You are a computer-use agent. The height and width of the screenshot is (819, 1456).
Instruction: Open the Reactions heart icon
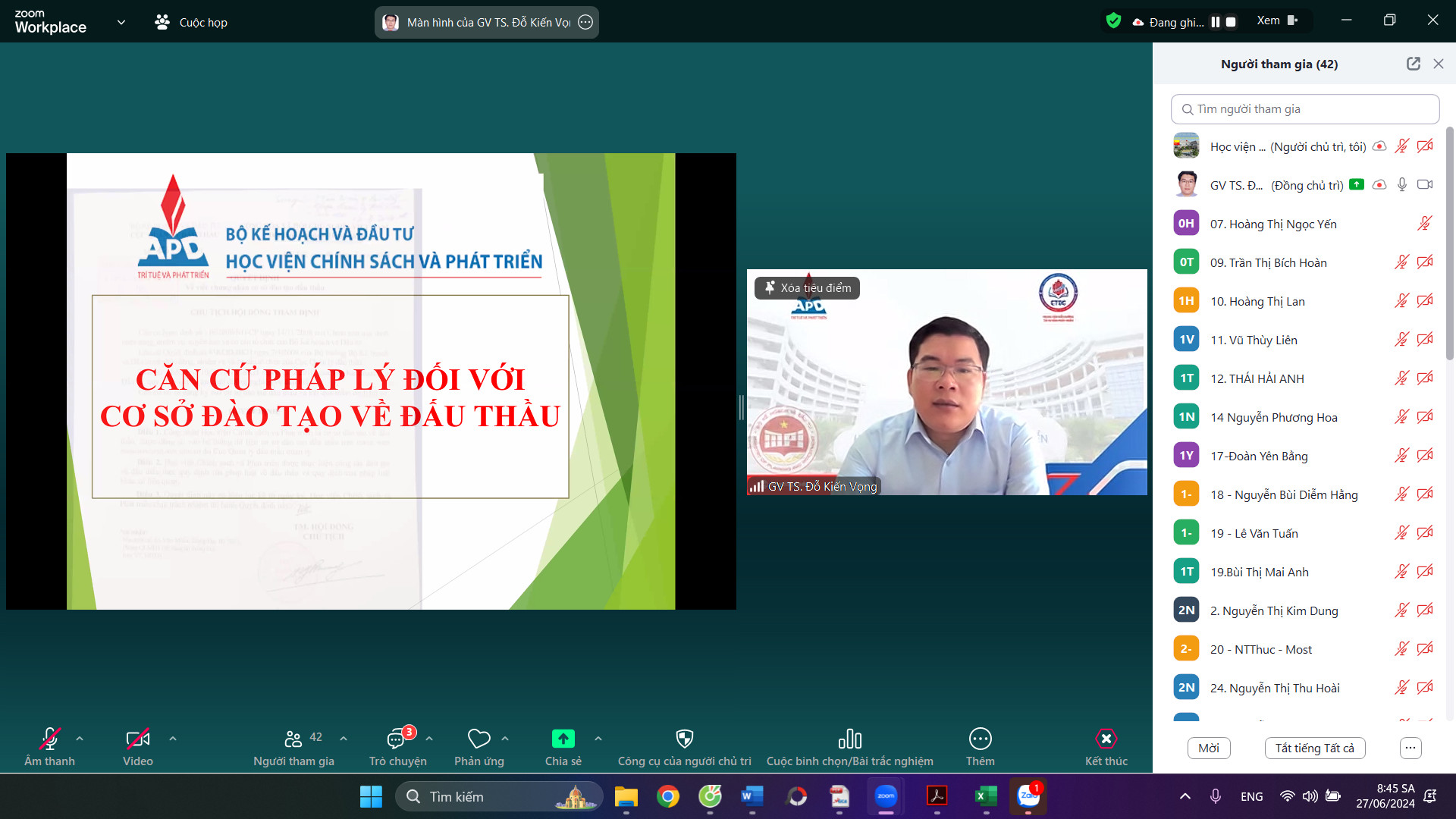[x=479, y=739]
